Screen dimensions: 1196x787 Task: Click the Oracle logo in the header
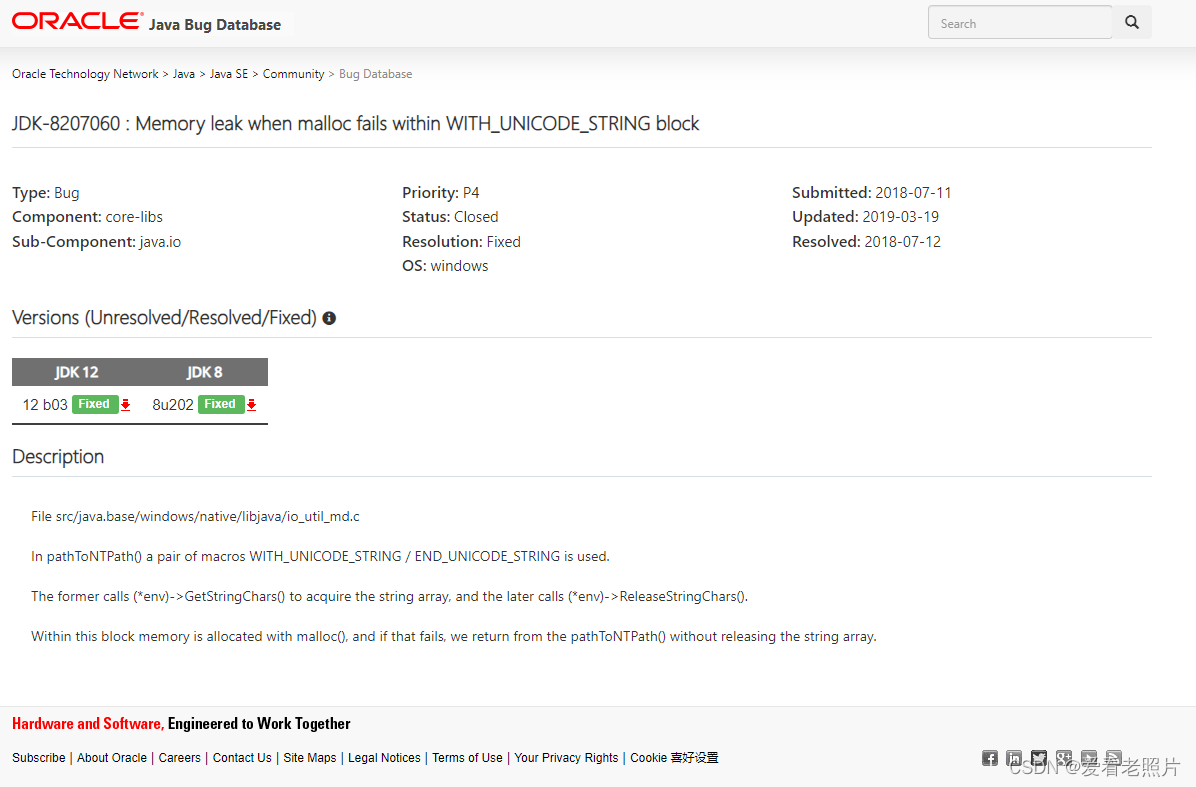(x=77, y=21)
